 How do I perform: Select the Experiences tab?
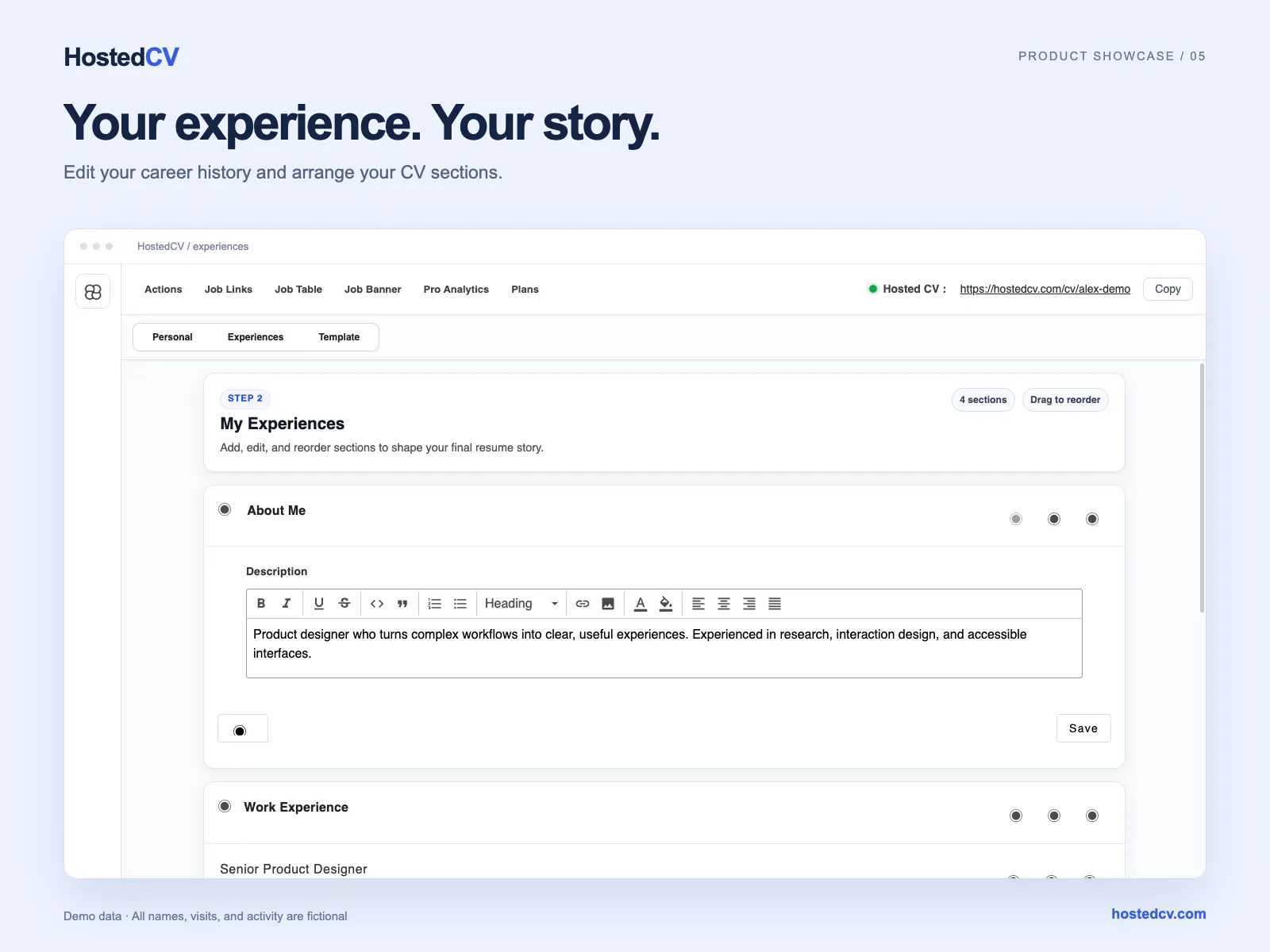(256, 337)
